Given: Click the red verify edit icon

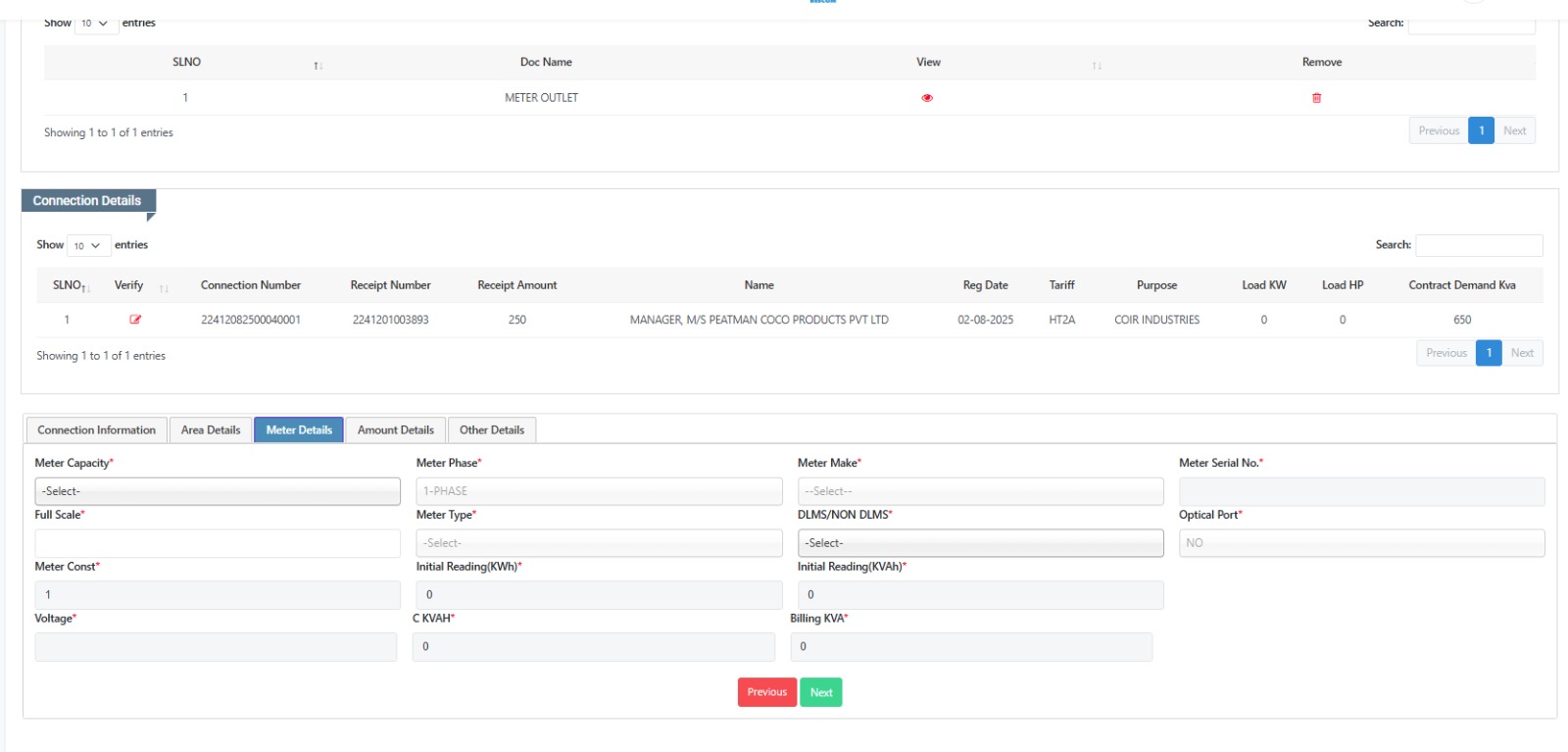Looking at the screenshot, I should pos(135,320).
